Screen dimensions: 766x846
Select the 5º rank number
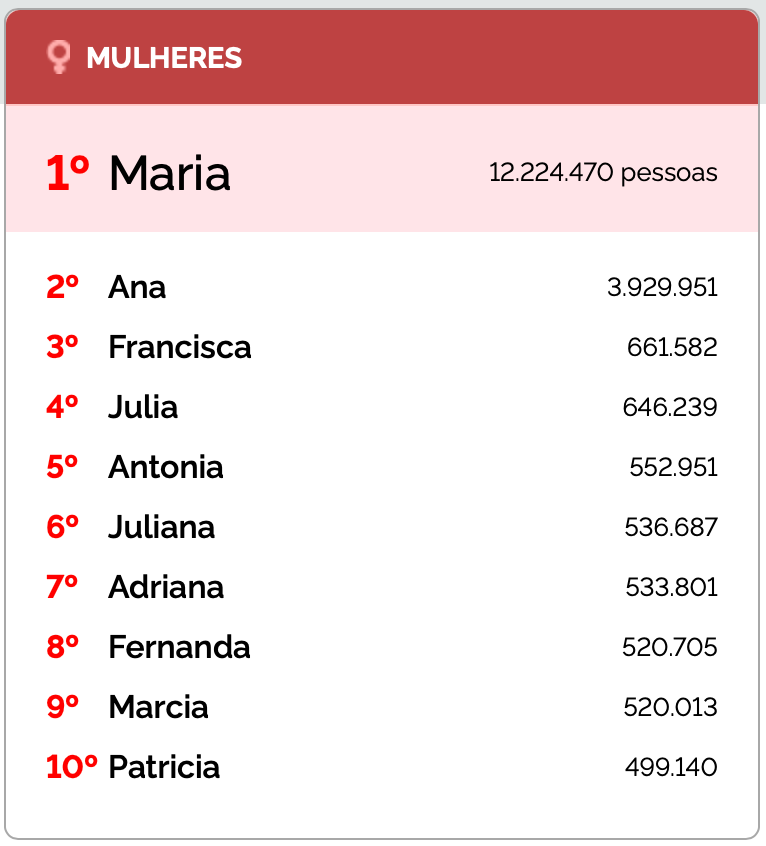[x=62, y=468]
